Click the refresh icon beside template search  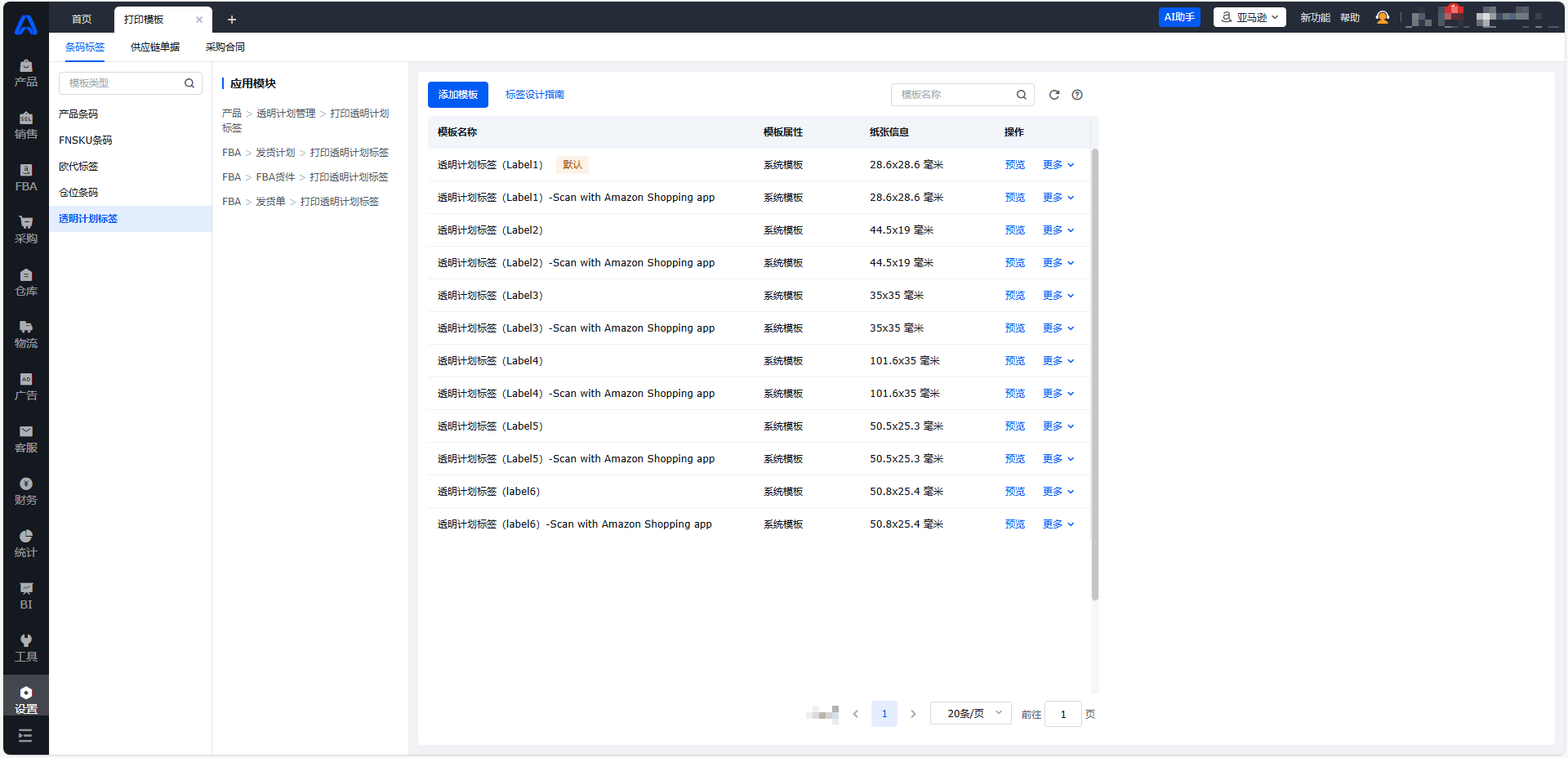(x=1054, y=95)
